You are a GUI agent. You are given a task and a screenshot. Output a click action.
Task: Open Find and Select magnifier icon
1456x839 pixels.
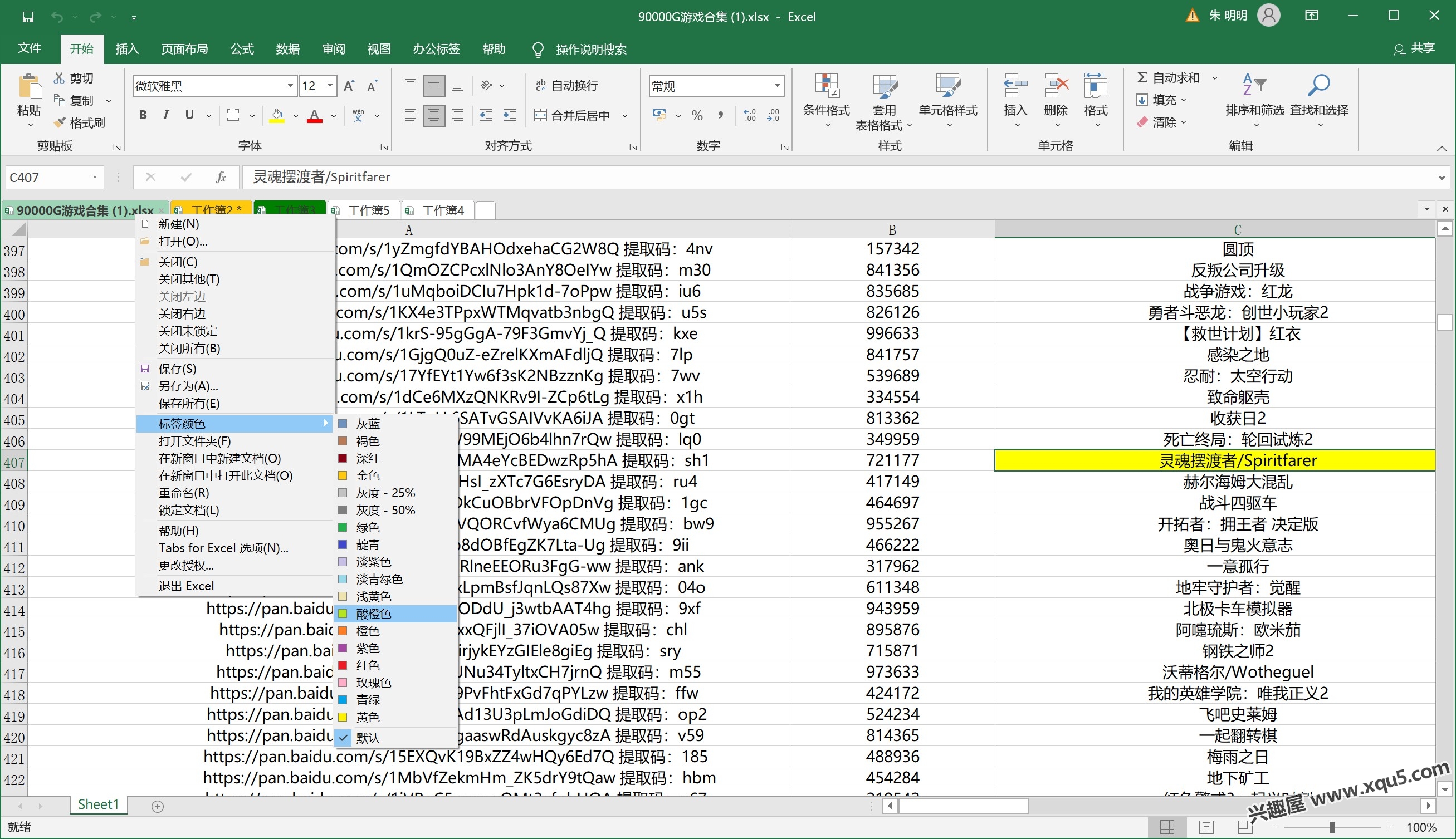pyautogui.click(x=1318, y=85)
